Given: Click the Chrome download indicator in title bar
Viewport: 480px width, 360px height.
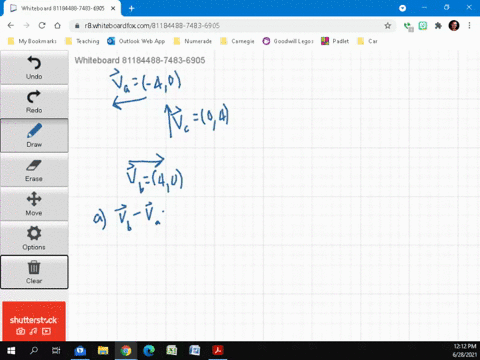Looking at the screenshot, I should tap(403, 8).
